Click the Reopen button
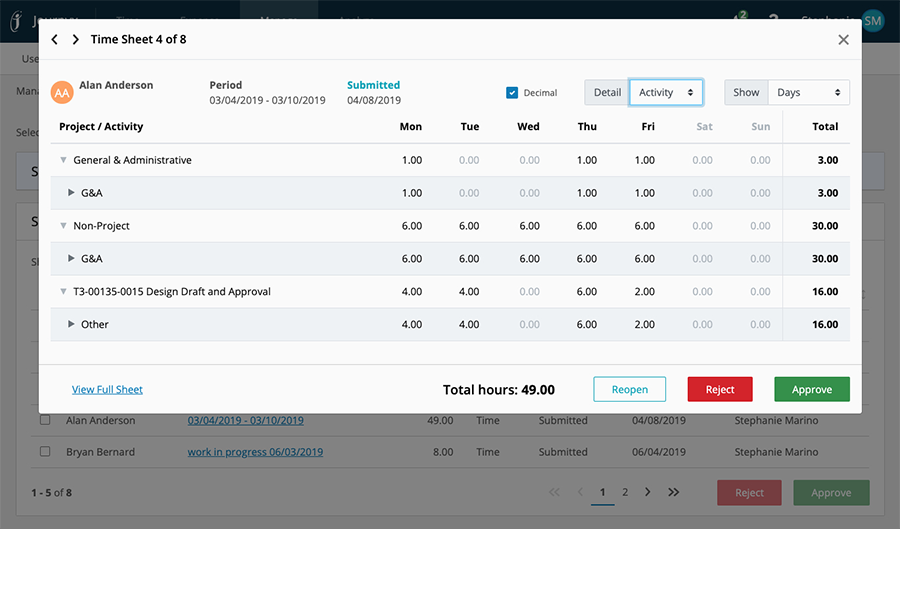Viewport: 900px width, 600px height. (629, 390)
